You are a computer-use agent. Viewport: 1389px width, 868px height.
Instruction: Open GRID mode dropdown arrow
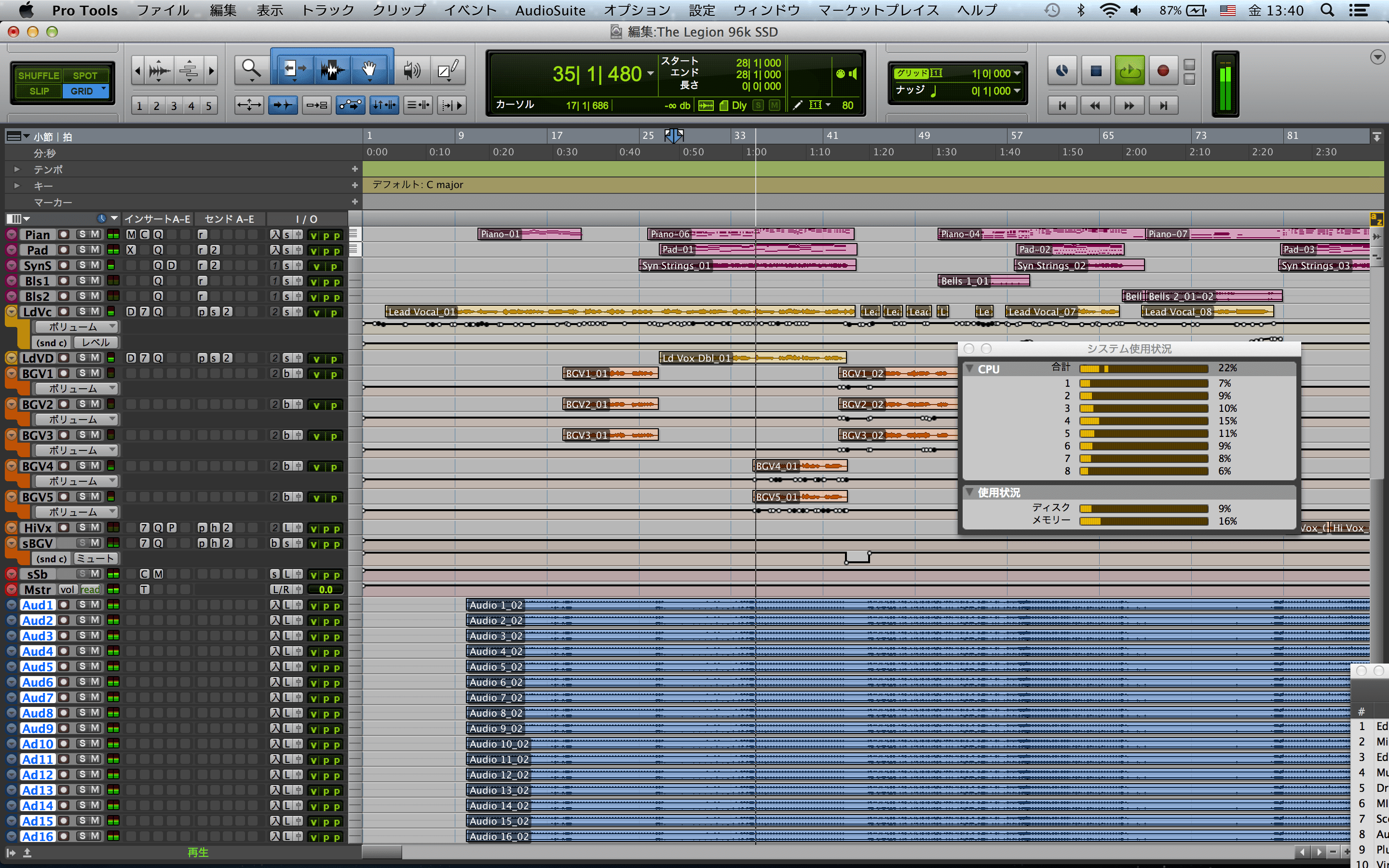(104, 89)
